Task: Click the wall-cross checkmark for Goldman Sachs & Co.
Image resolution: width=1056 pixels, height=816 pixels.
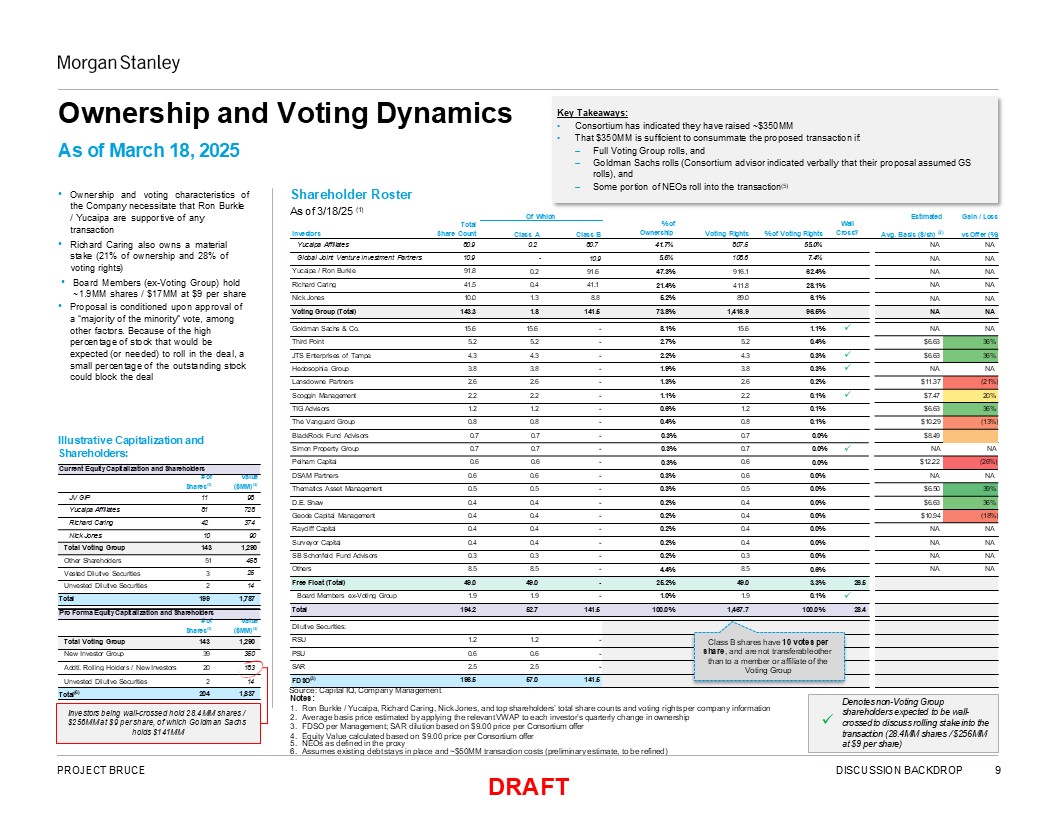Action: coord(847,328)
